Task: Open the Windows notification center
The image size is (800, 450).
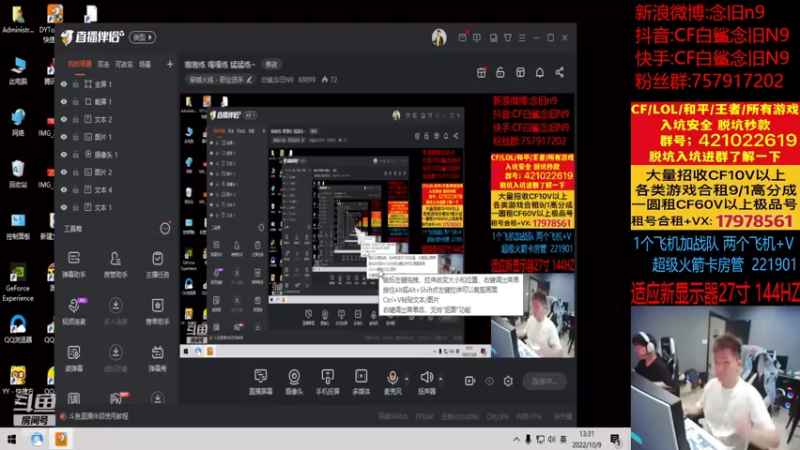Action: 616,439
